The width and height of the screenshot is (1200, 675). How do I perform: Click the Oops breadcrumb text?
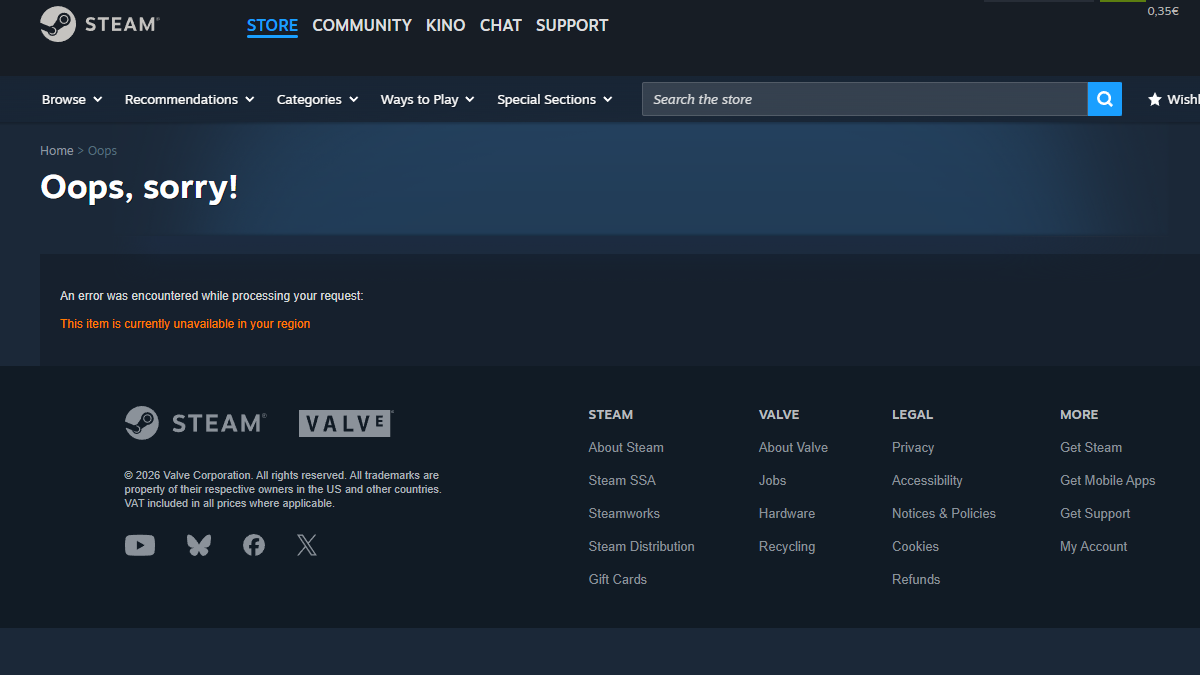click(x=102, y=151)
